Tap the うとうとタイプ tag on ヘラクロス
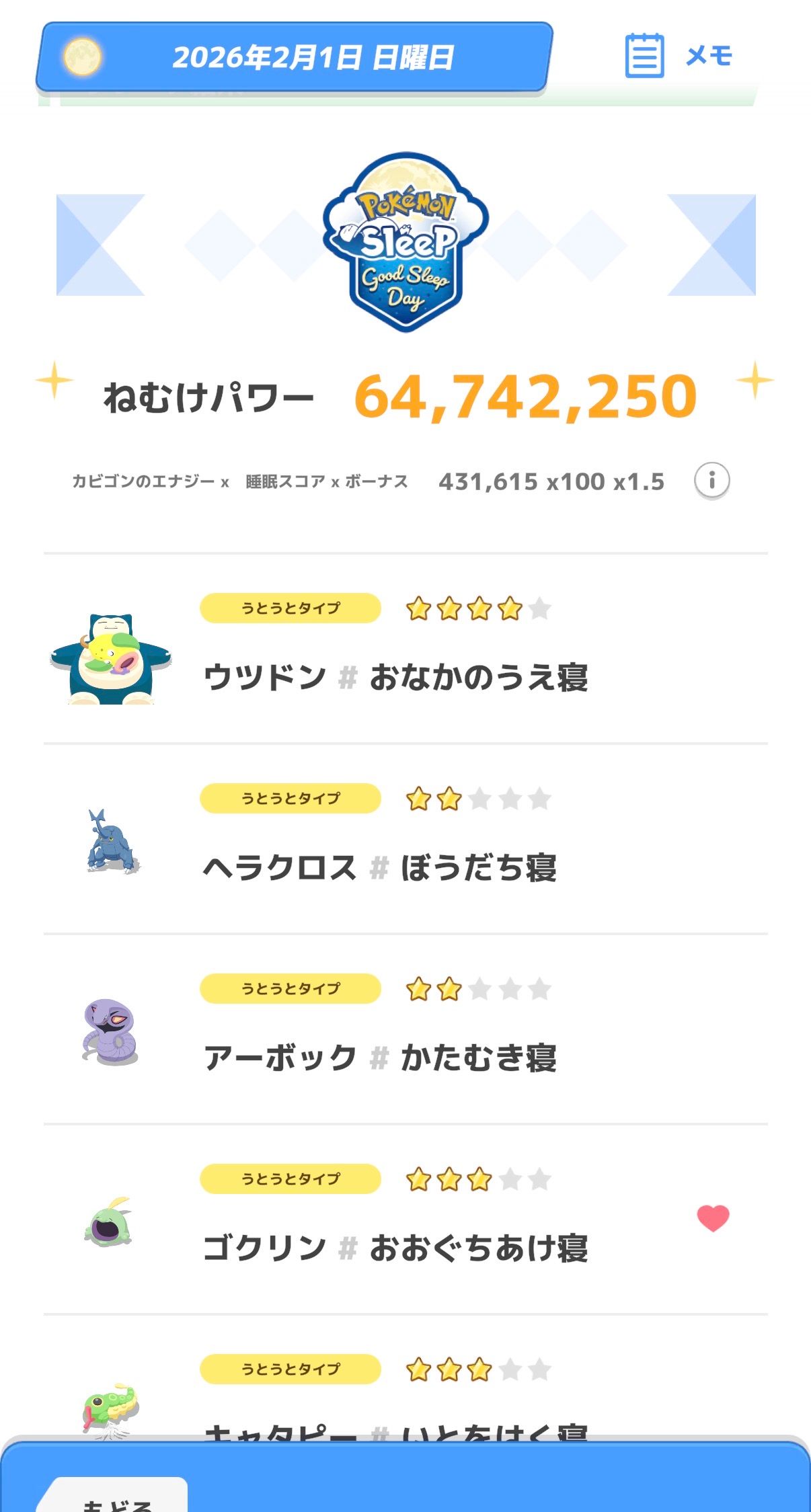Image resolution: width=811 pixels, height=1512 pixels. click(291, 799)
